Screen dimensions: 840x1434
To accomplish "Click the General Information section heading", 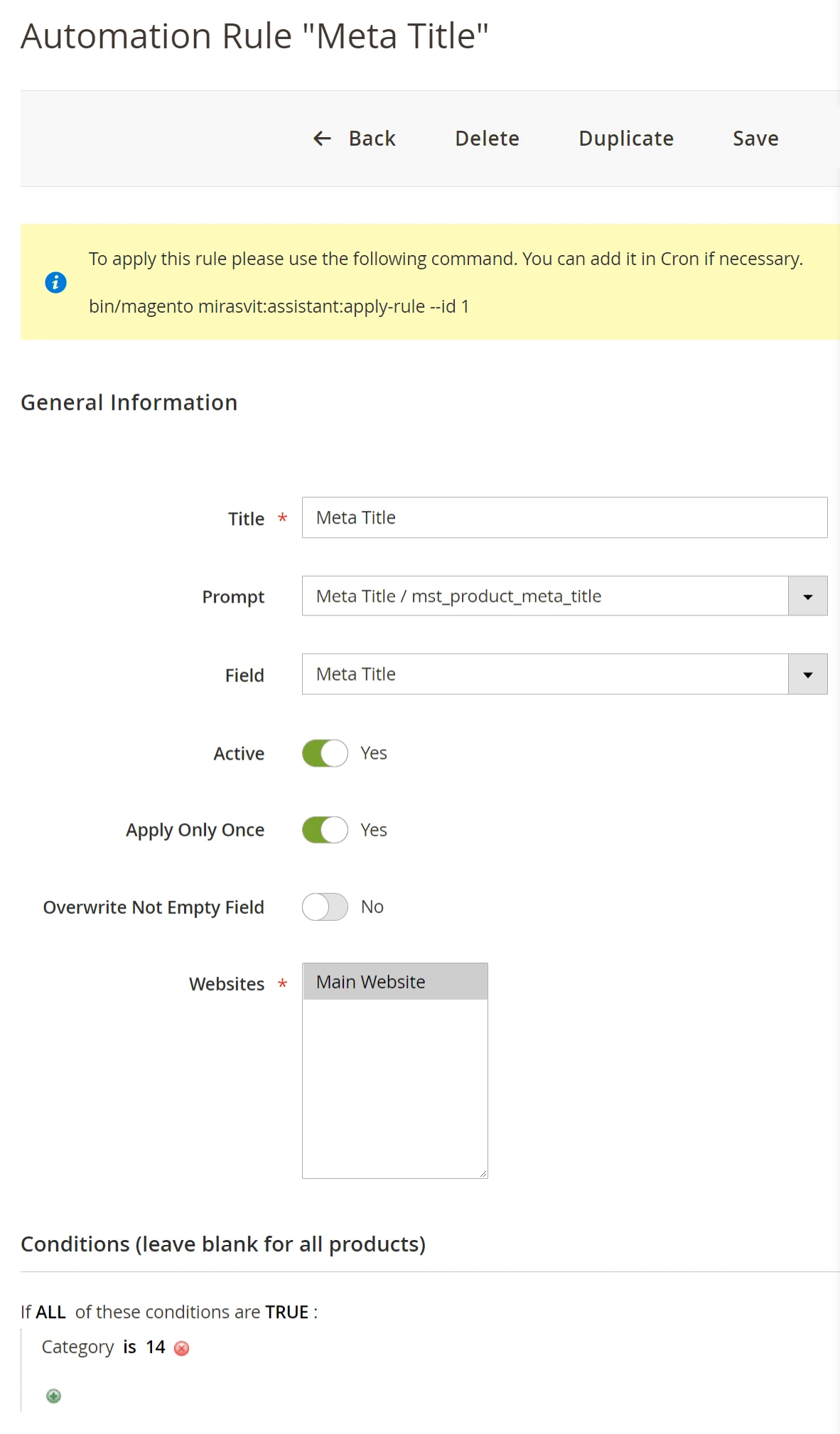I will 129,403.
